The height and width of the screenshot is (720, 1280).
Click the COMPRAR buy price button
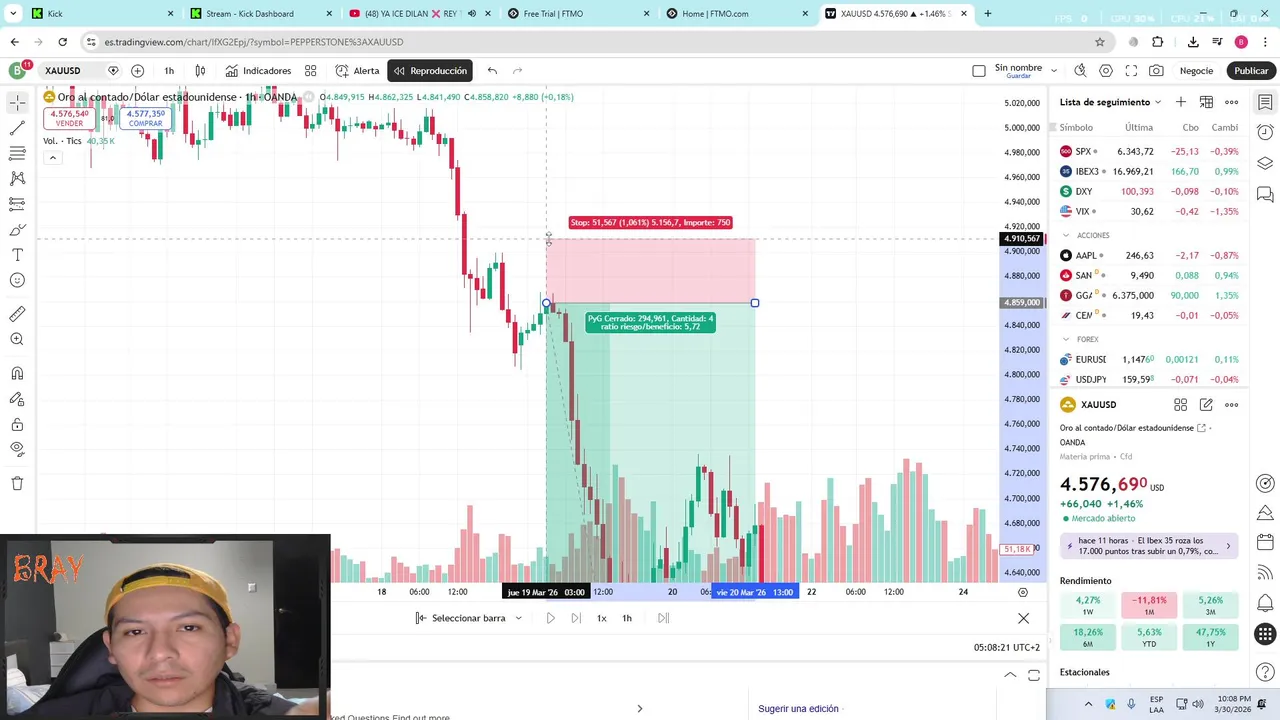click(x=145, y=118)
